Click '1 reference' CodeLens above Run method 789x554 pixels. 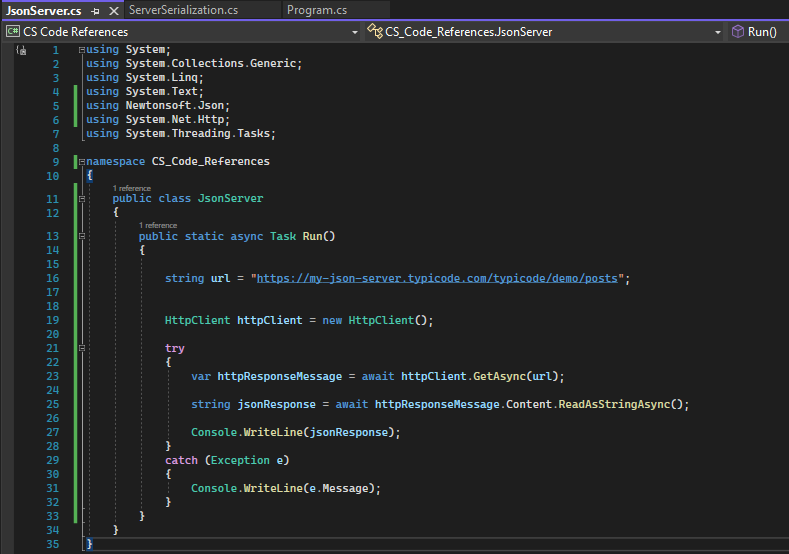click(157, 226)
